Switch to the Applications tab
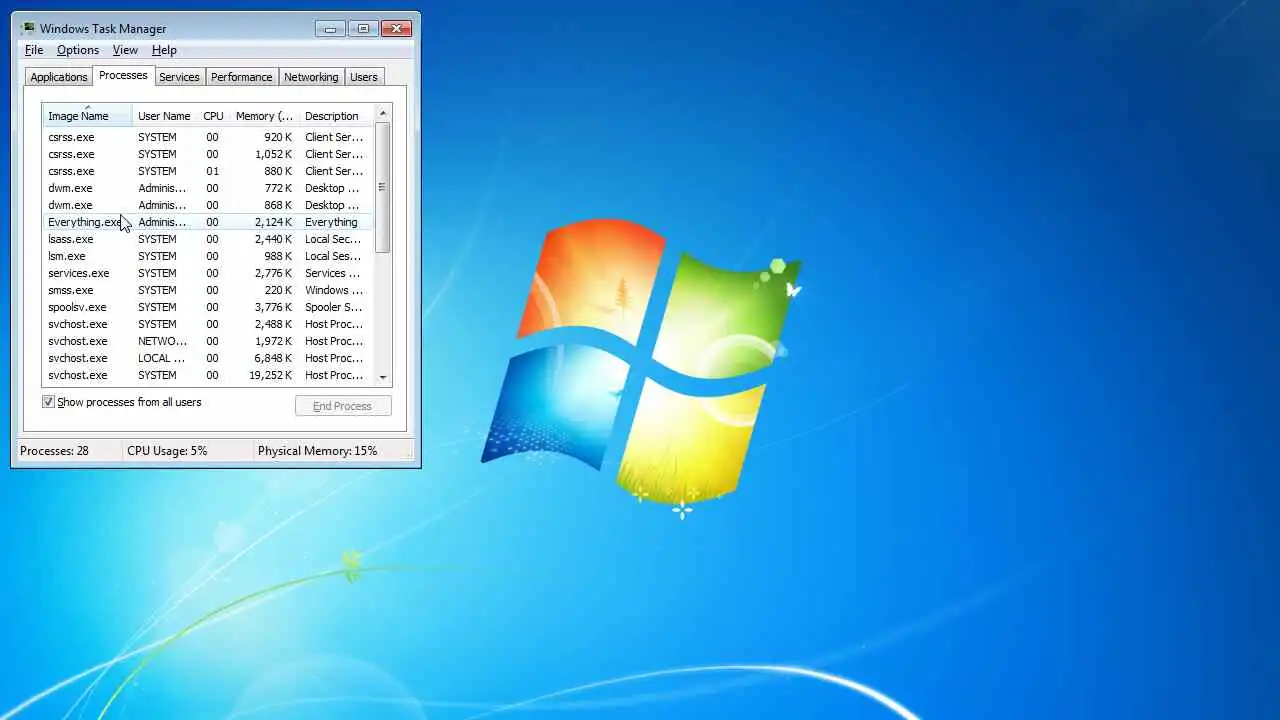 (59, 77)
